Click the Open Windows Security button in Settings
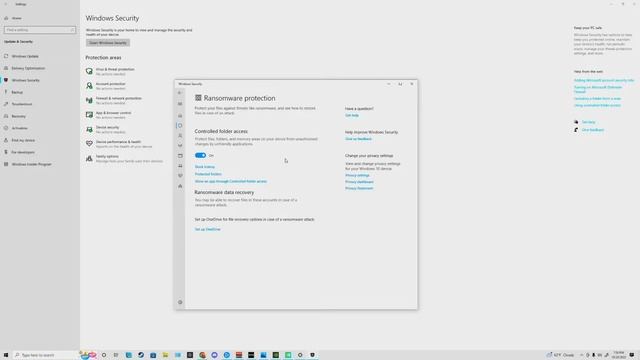 coord(108,43)
